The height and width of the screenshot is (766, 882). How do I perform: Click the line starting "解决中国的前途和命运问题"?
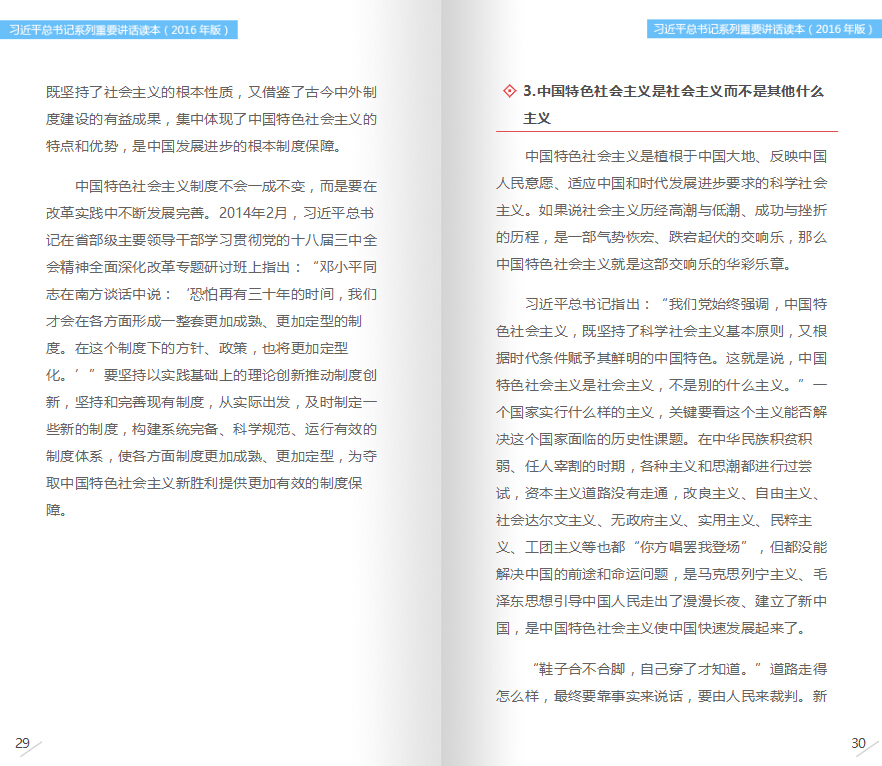point(662,574)
